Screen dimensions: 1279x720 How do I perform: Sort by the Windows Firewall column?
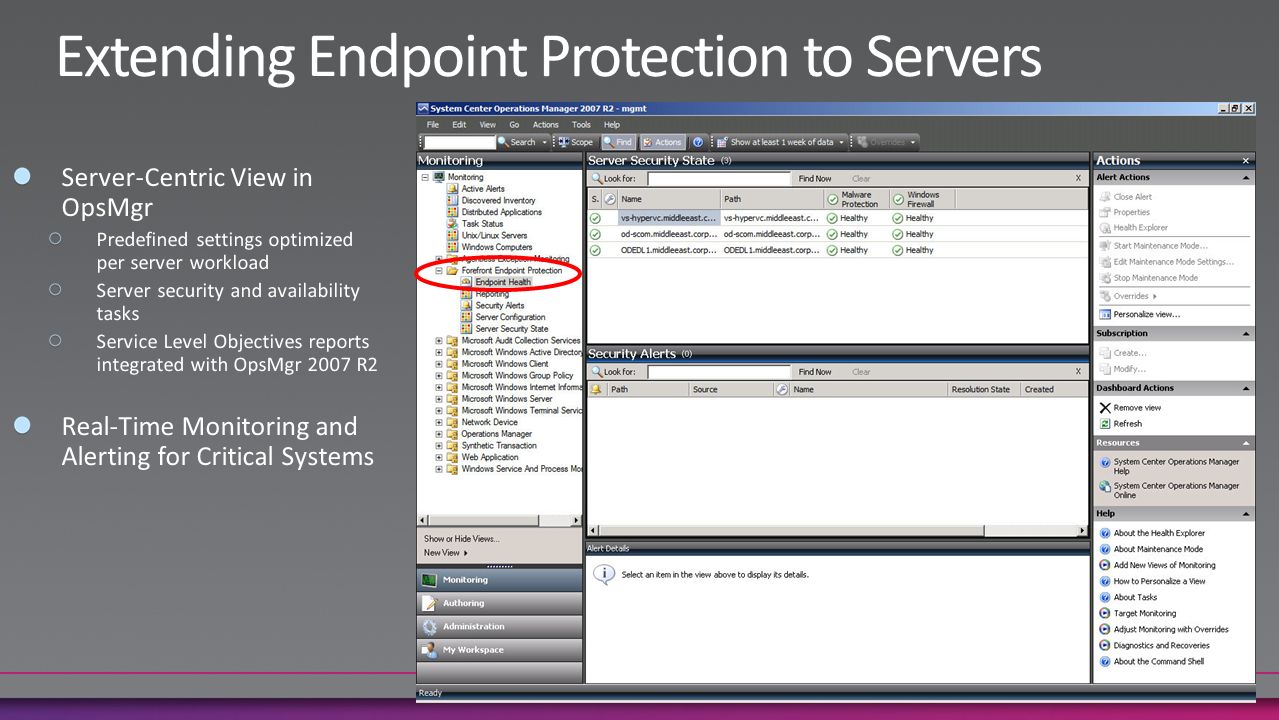(x=922, y=199)
